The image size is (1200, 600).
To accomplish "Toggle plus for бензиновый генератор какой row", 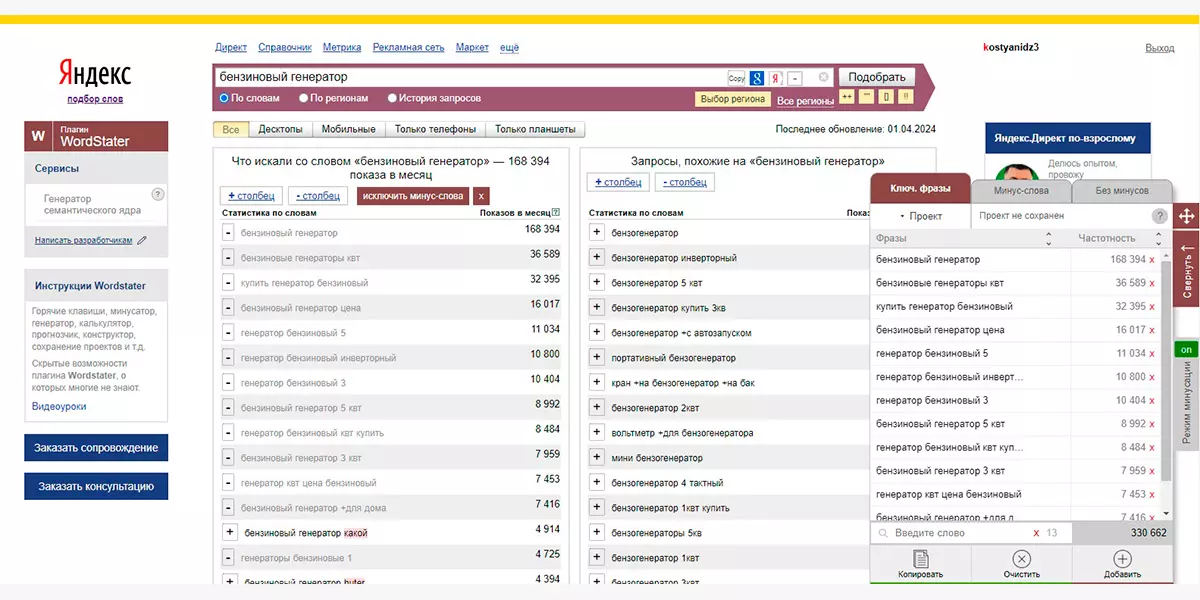I will 229,533.
